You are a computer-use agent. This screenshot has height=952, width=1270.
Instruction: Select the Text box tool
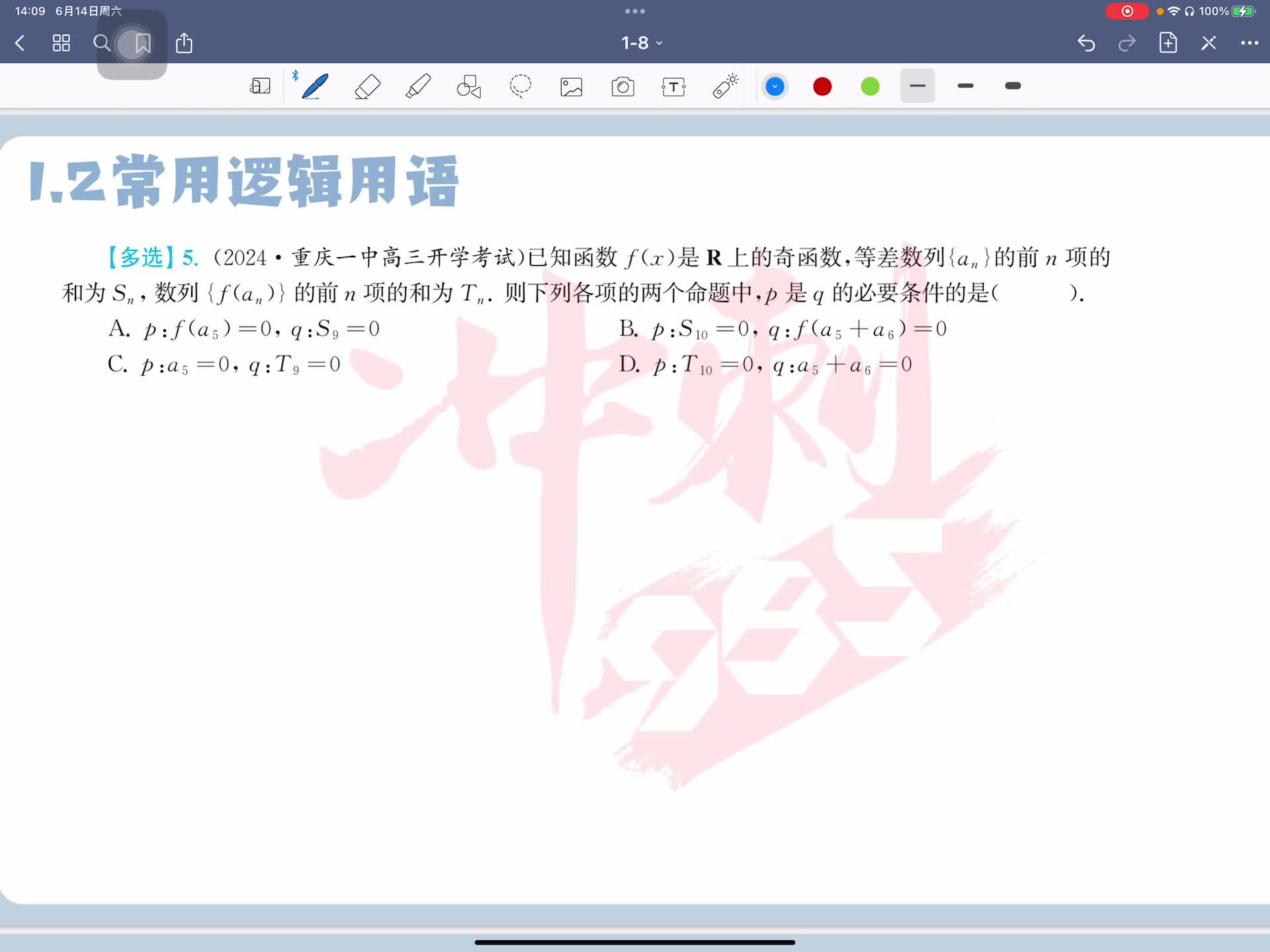[x=673, y=87]
